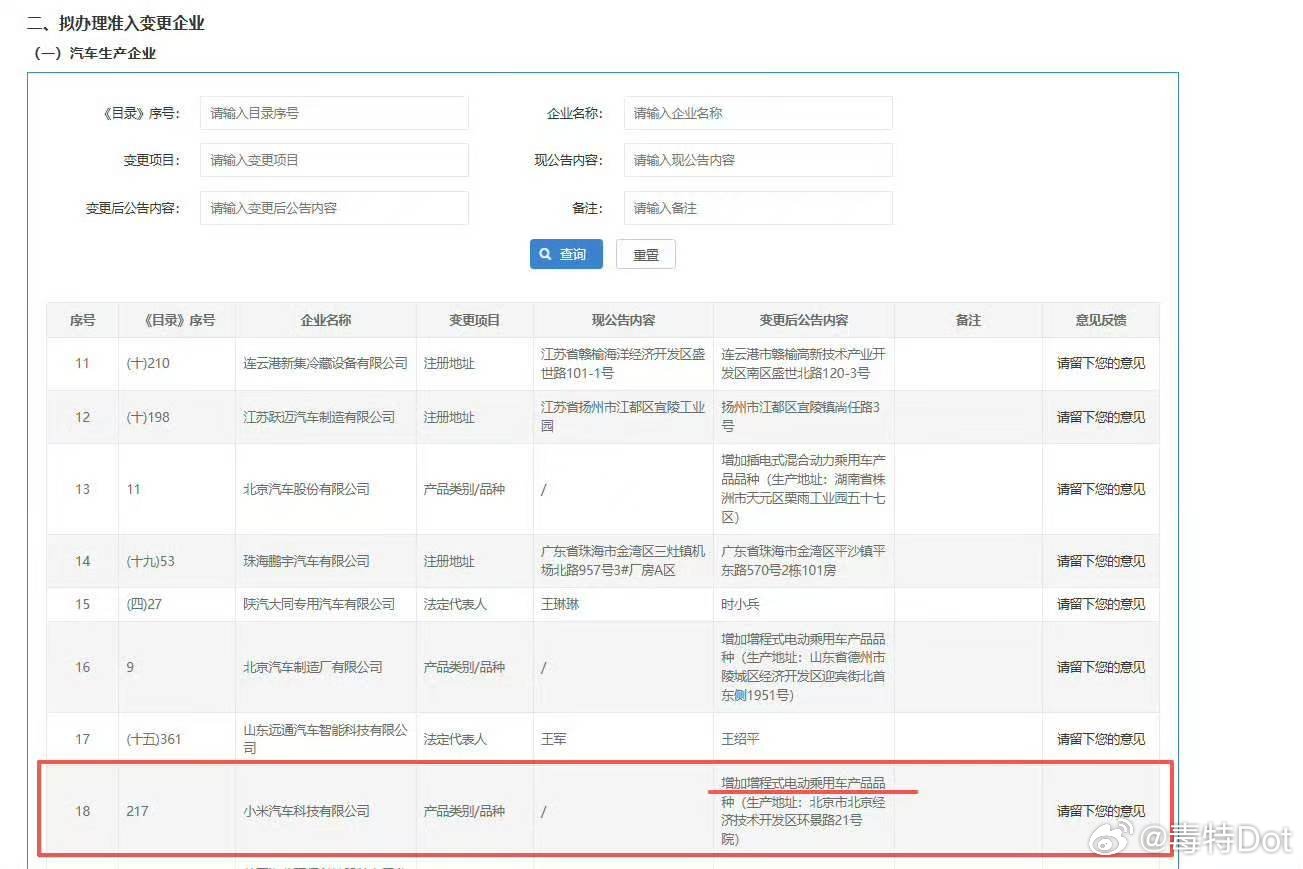Click 王军 in 现公告内容 column
This screenshot has height=869, width=1303.
tap(554, 739)
